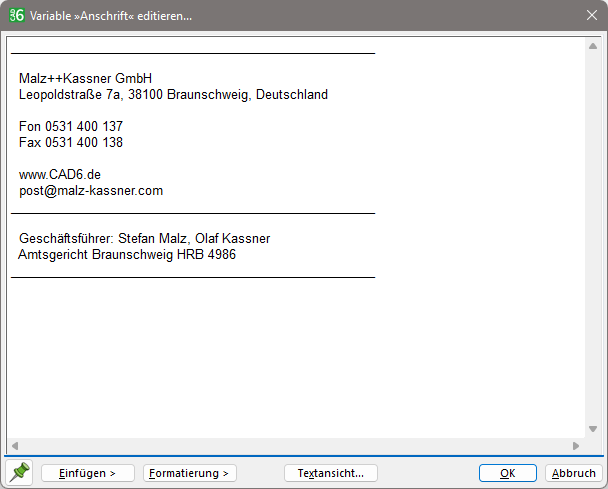Click the green pushpin icon
608x489 pixels.
point(19,472)
